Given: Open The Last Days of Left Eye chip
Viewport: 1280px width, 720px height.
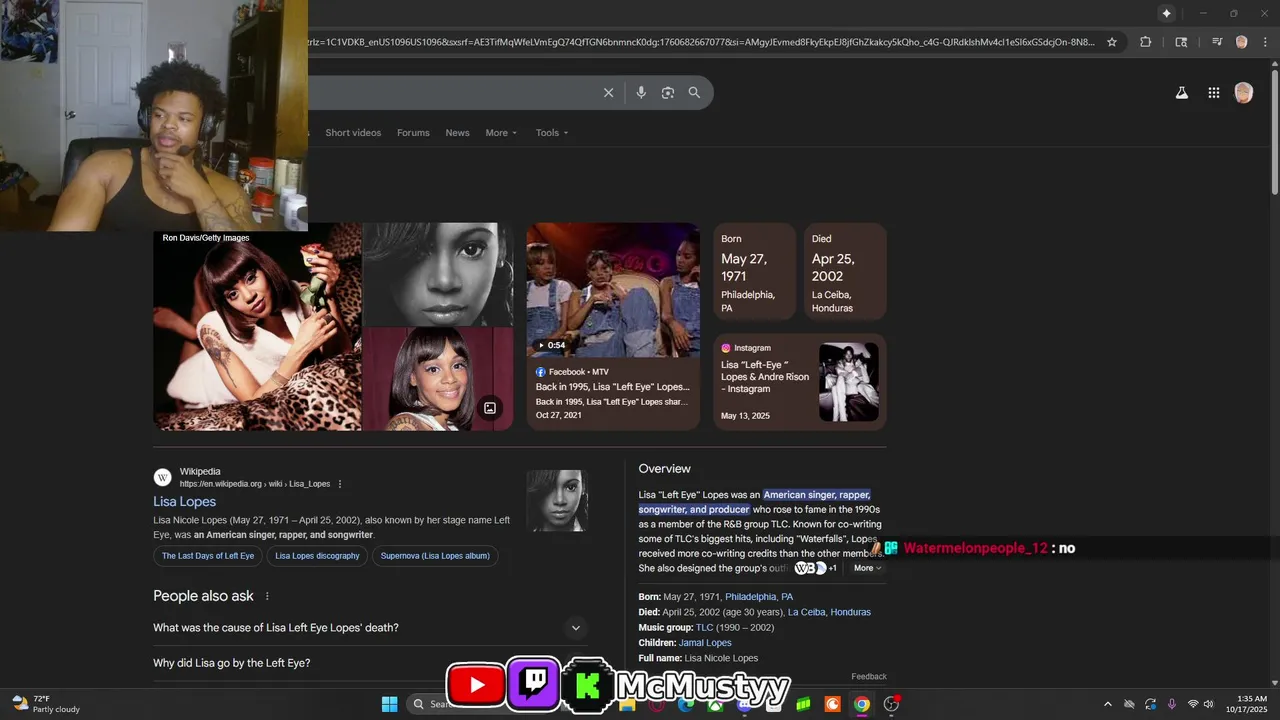Looking at the screenshot, I should tap(208, 556).
